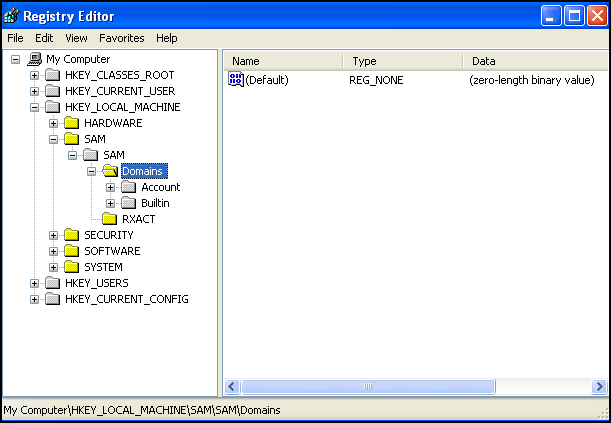
Task: Click the SOFTWARE folder icon
Action: 72,251
